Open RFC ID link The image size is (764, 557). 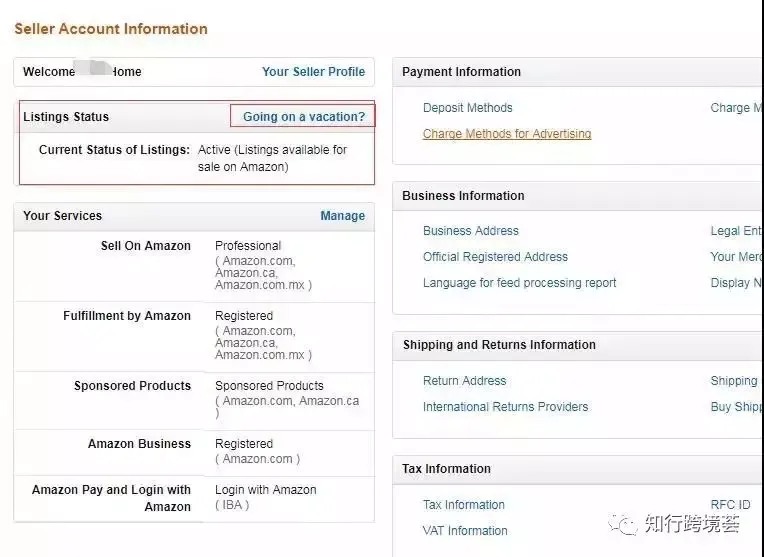(730, 504)
